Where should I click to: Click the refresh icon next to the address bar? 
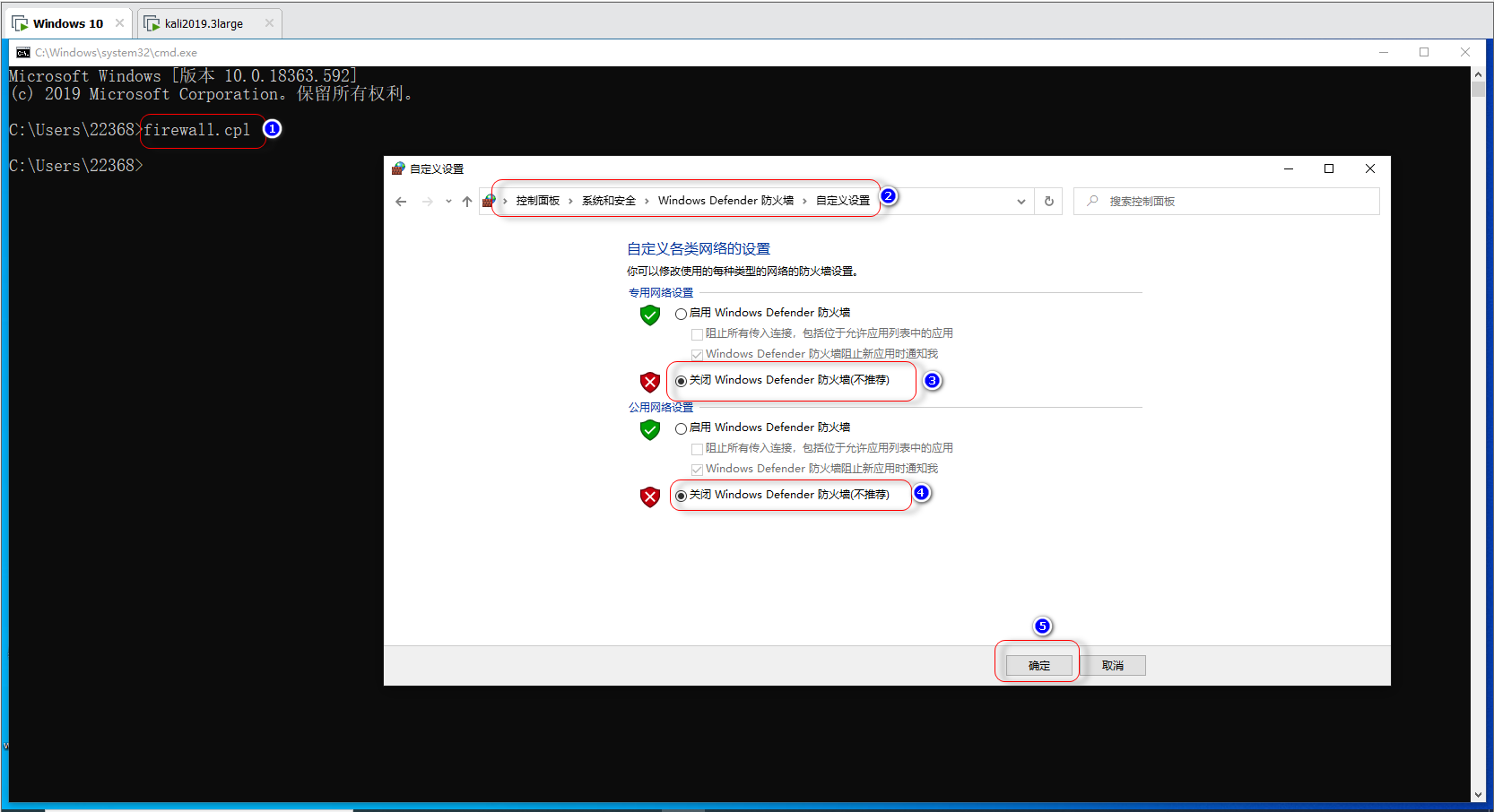coord(1047,201)
